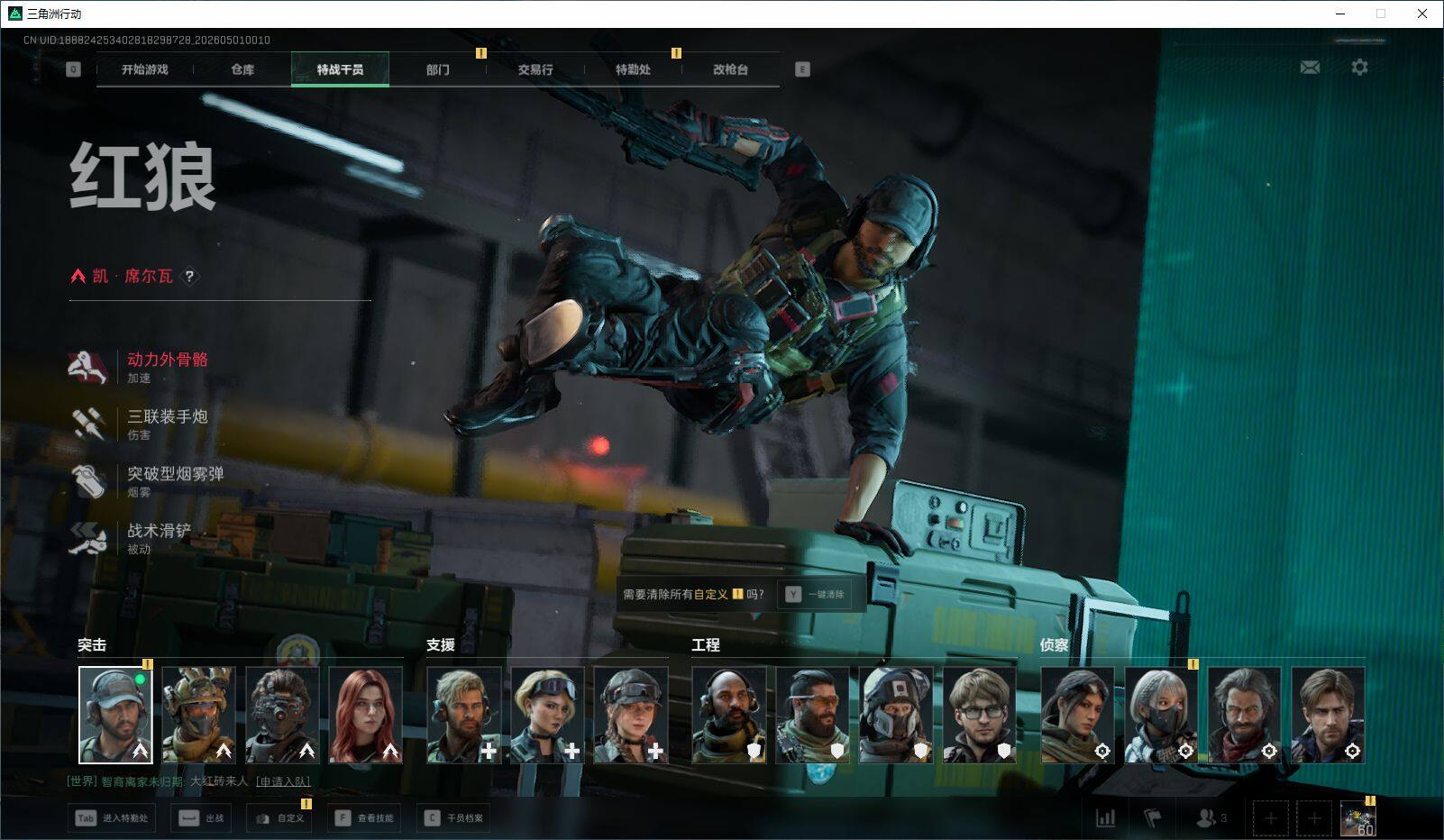Viewport: 1444px width, 840px height.
Task: Click the 工程 class heading
Action: point(706,645)
